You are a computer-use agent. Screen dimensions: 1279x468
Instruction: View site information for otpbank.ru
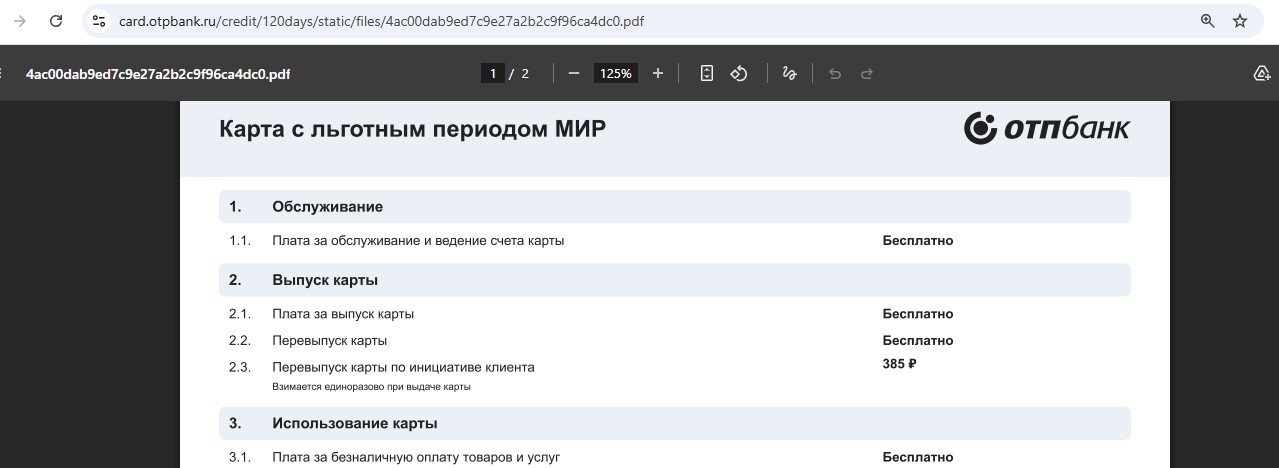(x=99, y=21)
